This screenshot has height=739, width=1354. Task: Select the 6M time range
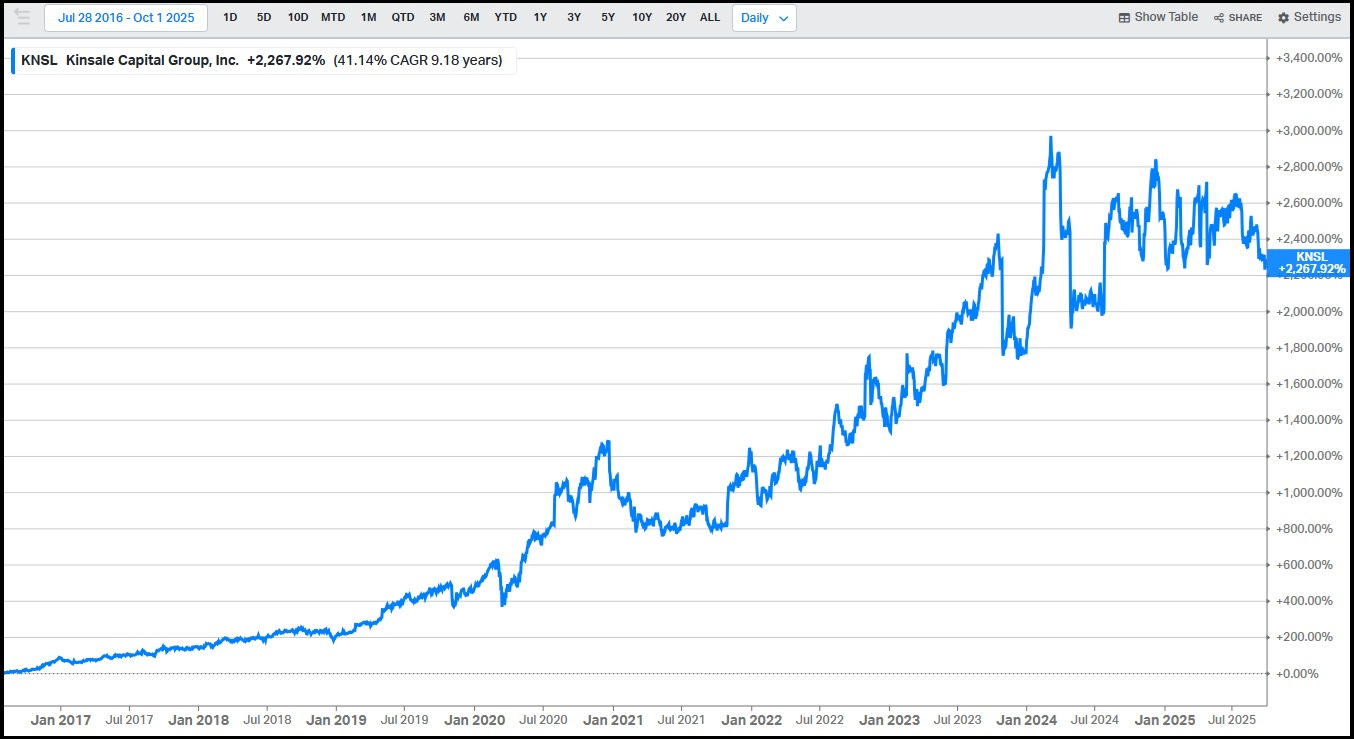click(471, 18)
